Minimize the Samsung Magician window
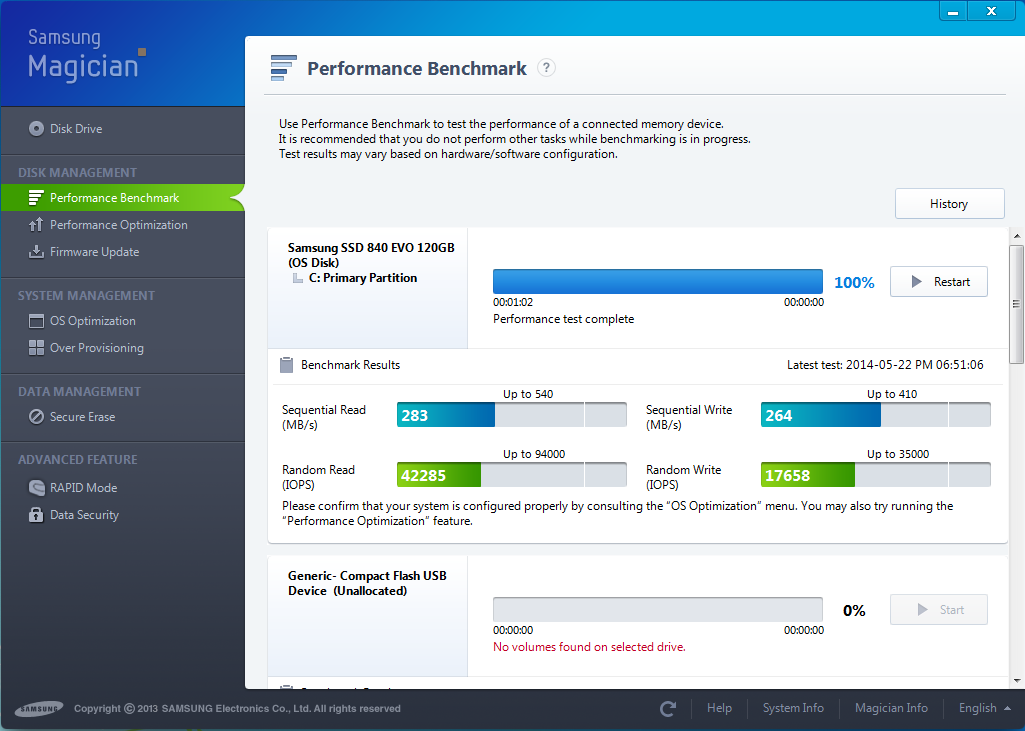1025x731 pixels. click(x=953, y=11)
